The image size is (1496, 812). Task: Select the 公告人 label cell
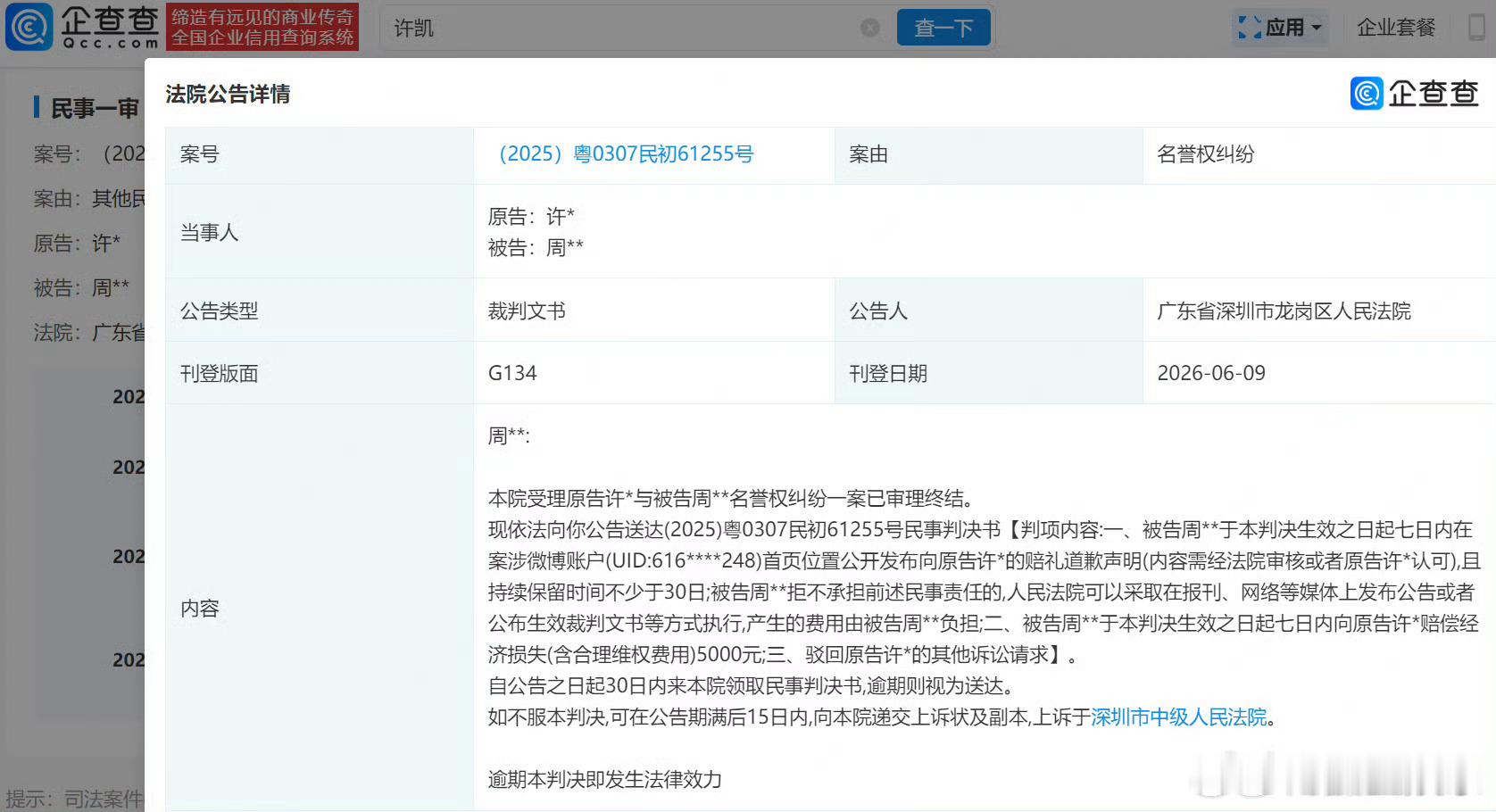(x=988, y=311)
